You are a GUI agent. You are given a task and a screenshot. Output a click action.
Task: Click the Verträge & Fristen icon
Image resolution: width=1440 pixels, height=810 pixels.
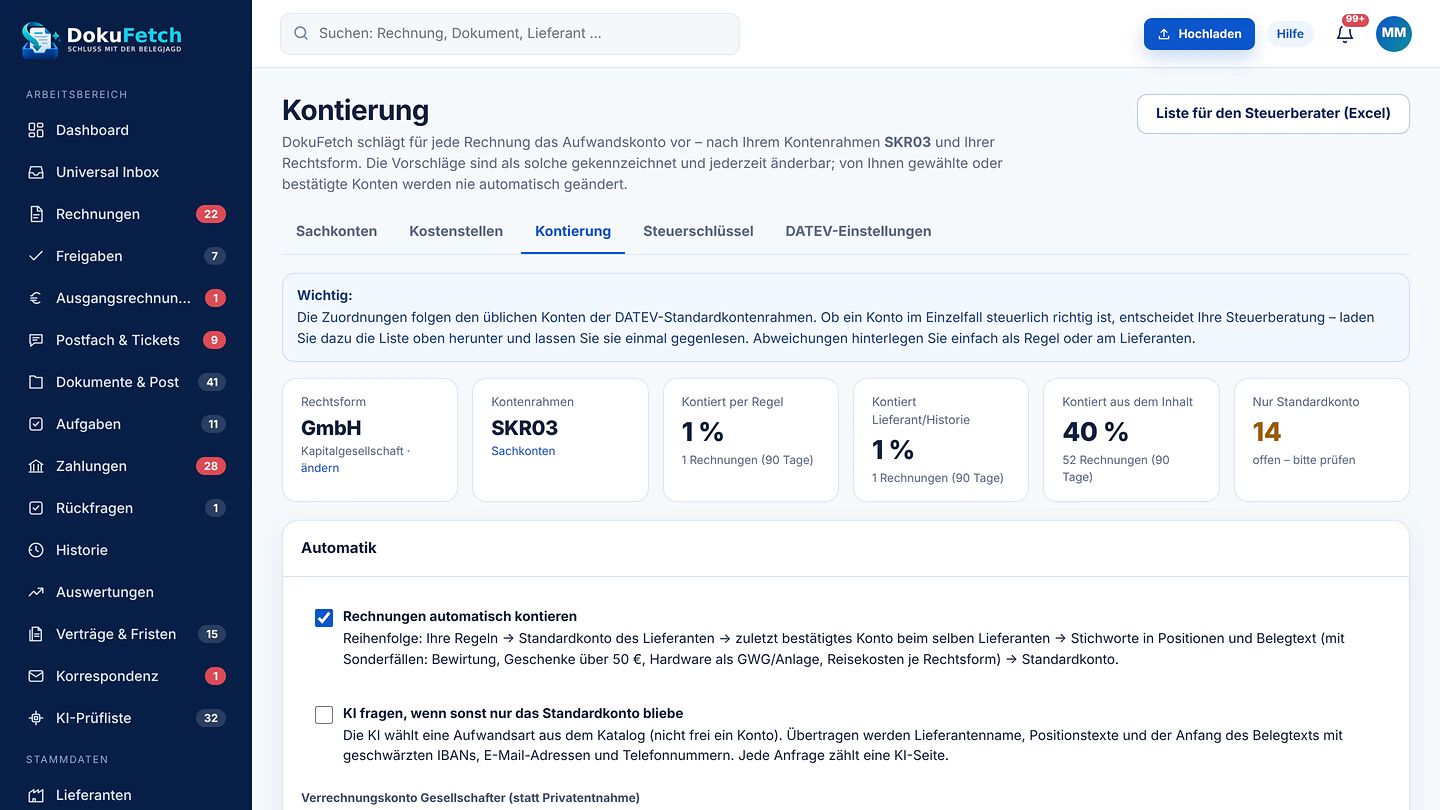pos(36,634)
